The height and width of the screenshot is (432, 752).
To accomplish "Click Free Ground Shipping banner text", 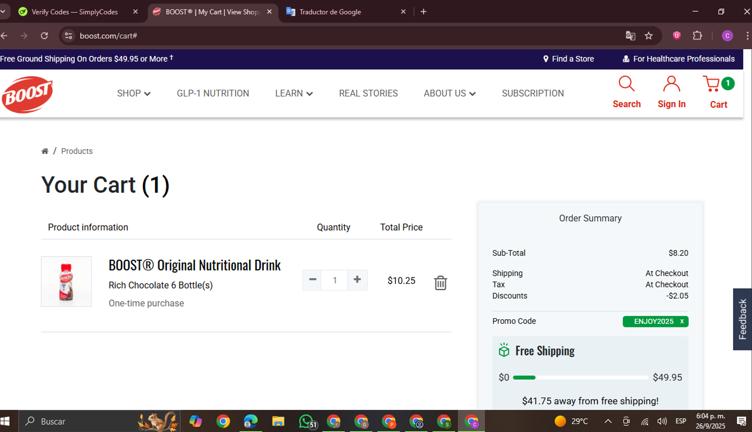I will [x=86, y=58].
